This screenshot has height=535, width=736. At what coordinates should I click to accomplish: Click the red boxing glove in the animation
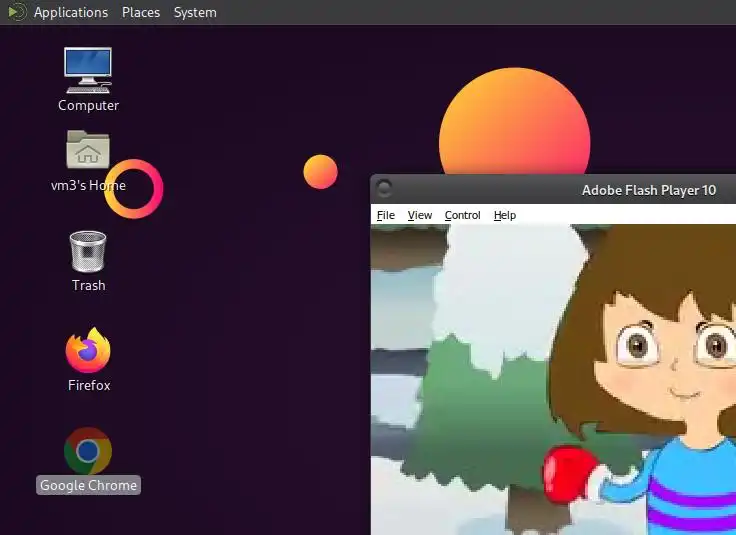coord(569,473)
